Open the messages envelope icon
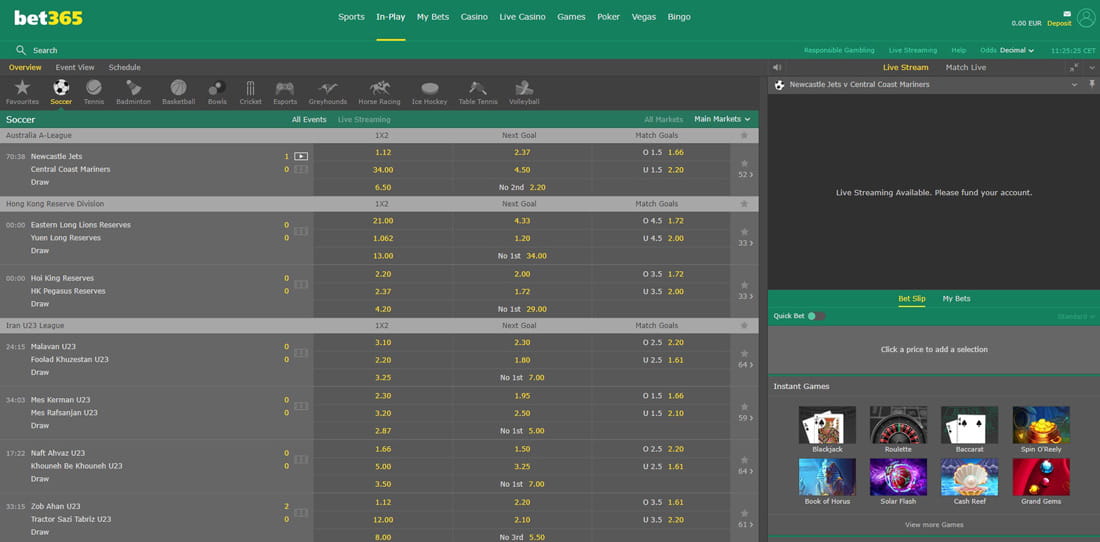The height and width of the screenshot is (542, 1100). [x=1067, y=13]
